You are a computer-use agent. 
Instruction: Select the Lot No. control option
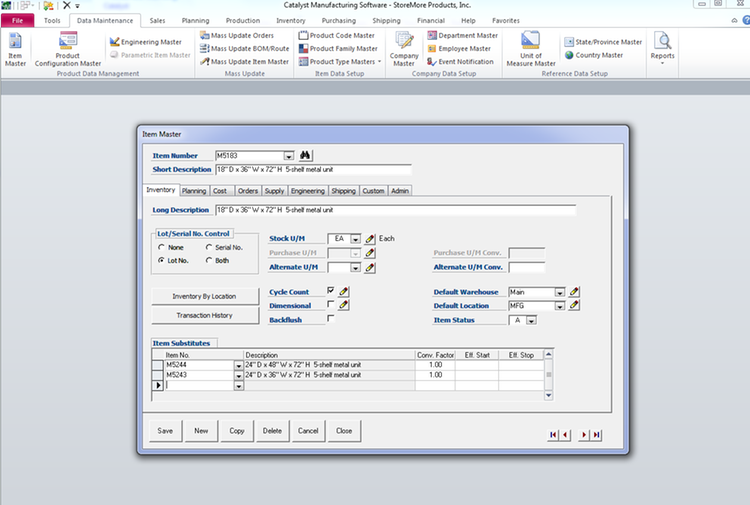point(161,260)
